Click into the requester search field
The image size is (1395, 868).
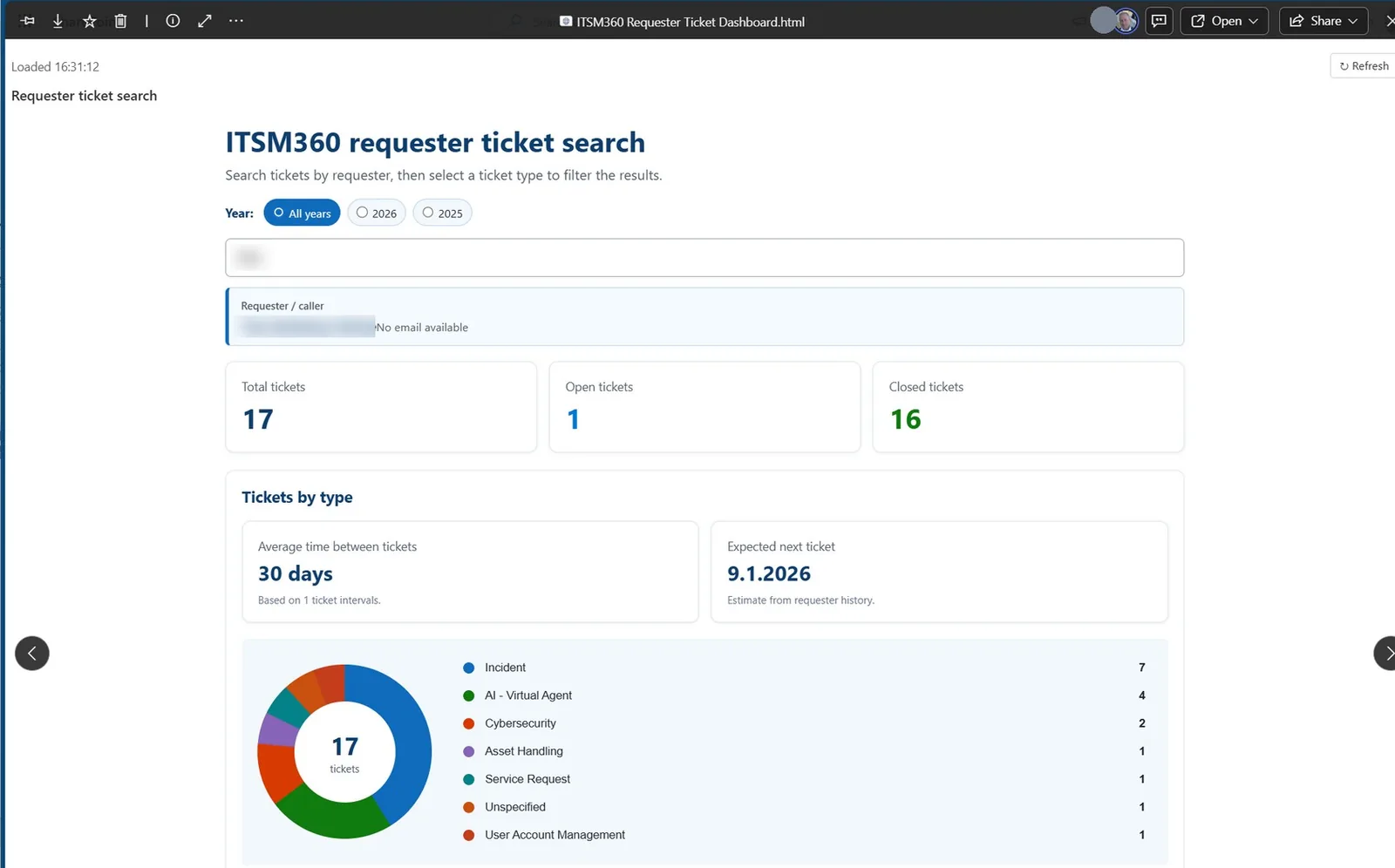tap(704, 257)
